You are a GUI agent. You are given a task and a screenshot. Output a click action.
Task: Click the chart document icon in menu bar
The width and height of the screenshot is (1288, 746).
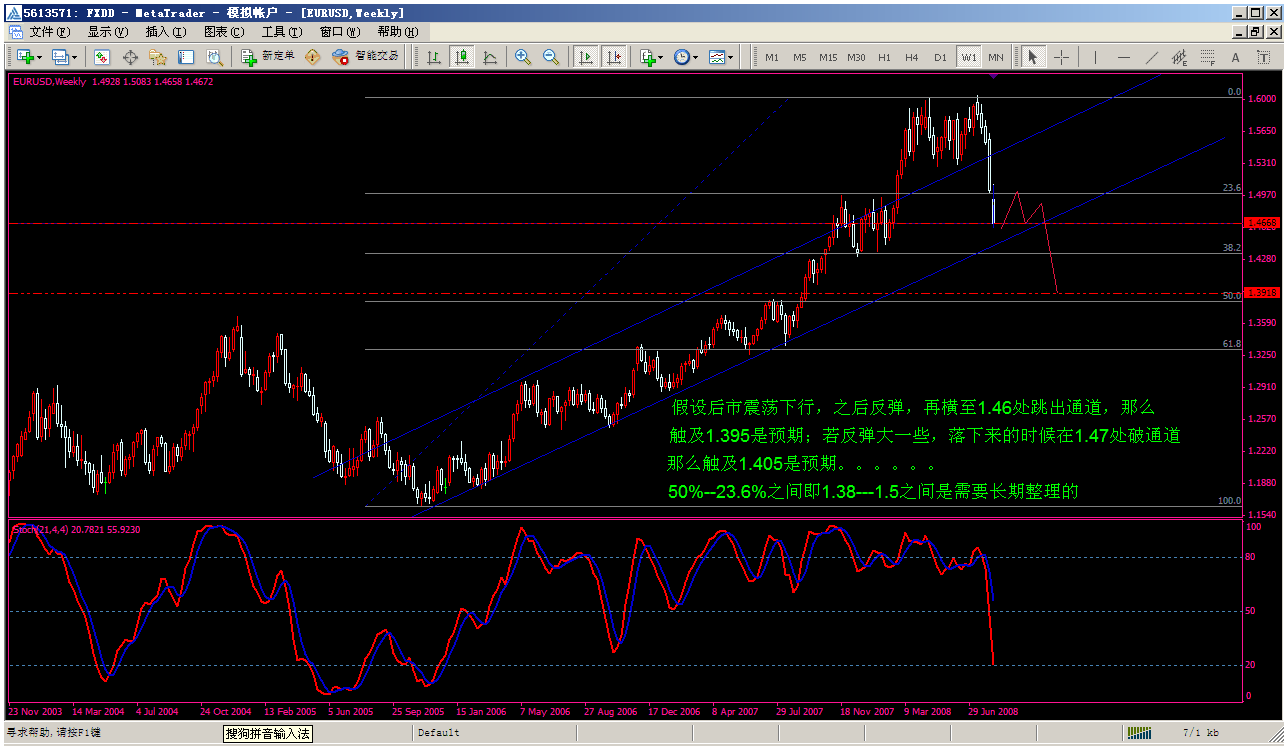point(15,32)
